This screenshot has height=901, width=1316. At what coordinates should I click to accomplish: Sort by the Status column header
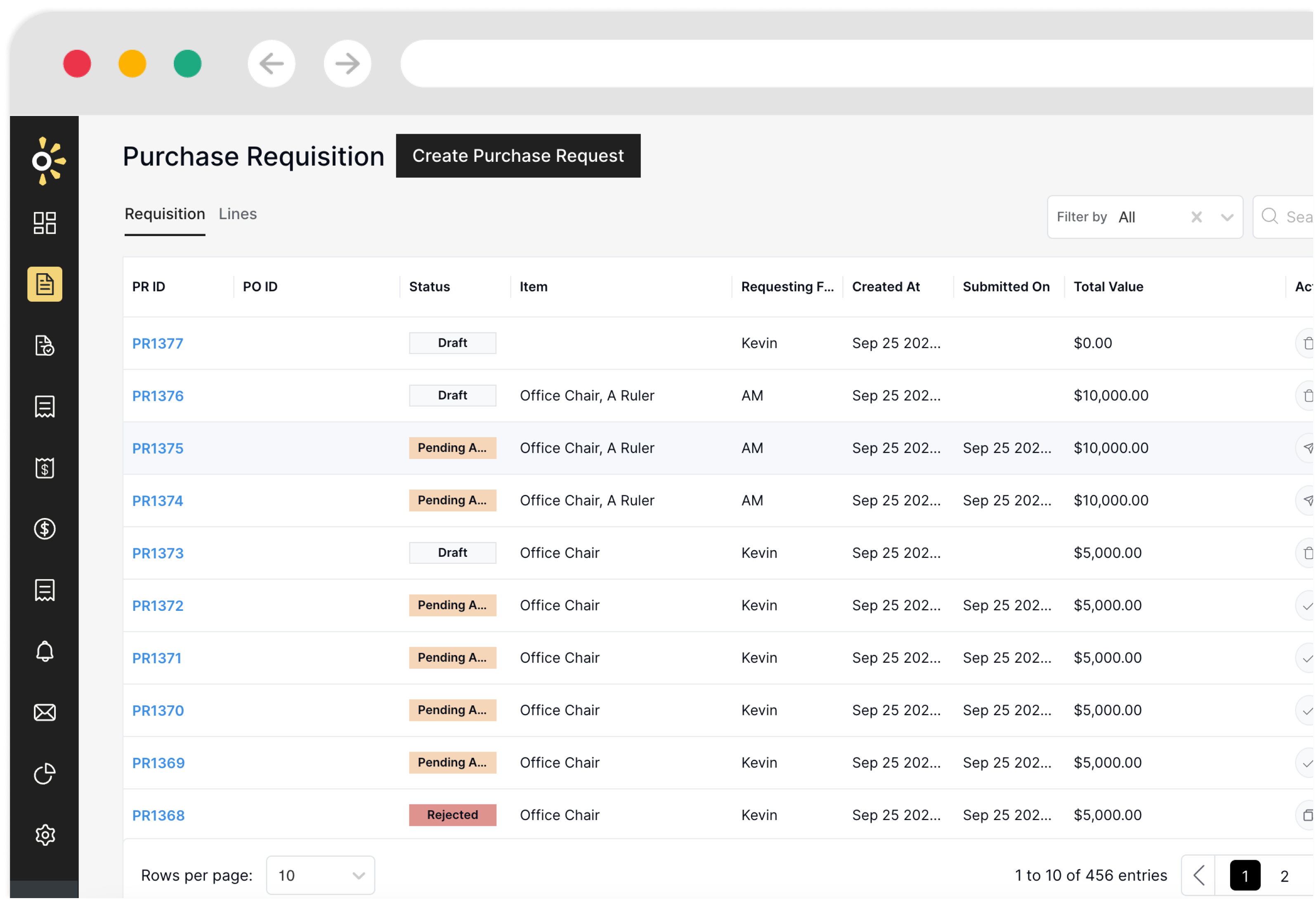point(430,287)
